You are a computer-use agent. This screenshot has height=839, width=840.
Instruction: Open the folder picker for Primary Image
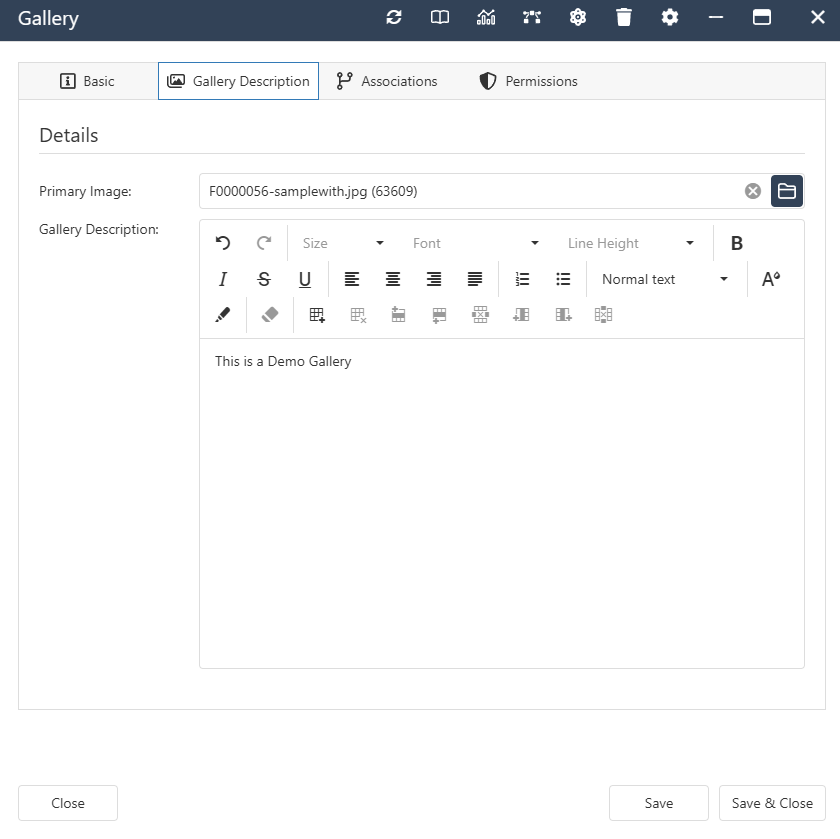point(786,190)
